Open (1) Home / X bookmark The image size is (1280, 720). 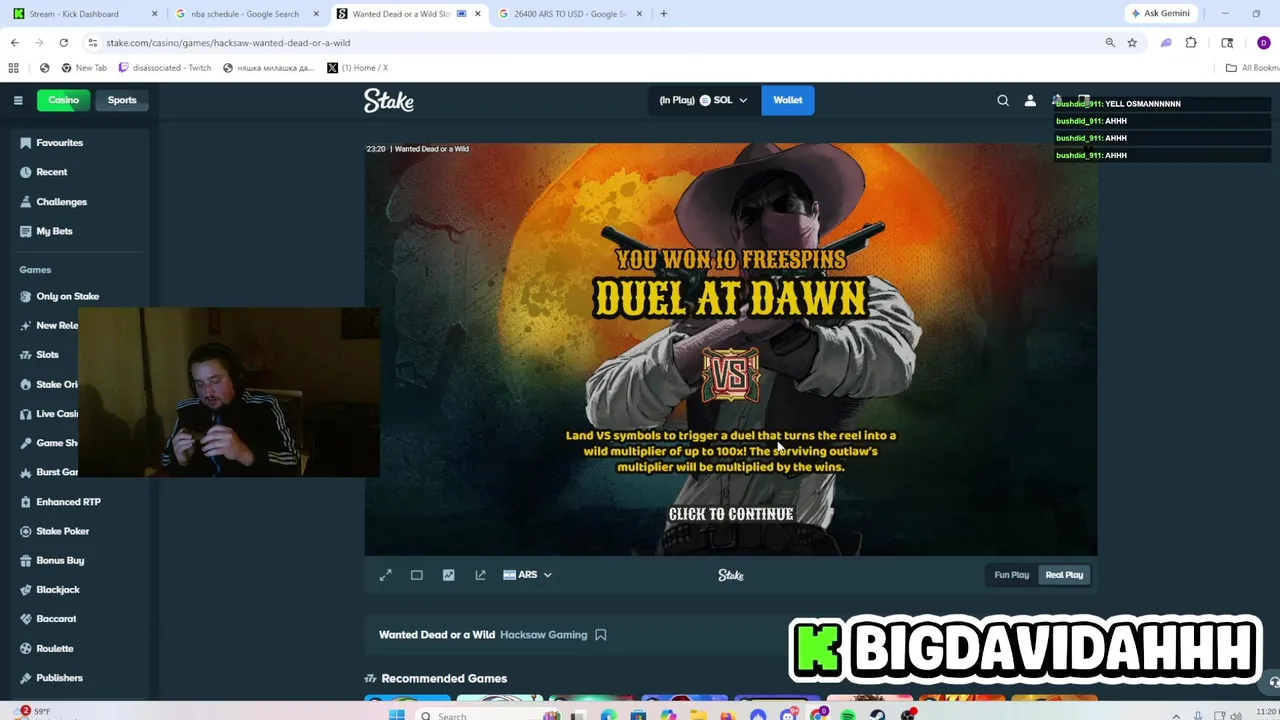[x=358, y=68]
